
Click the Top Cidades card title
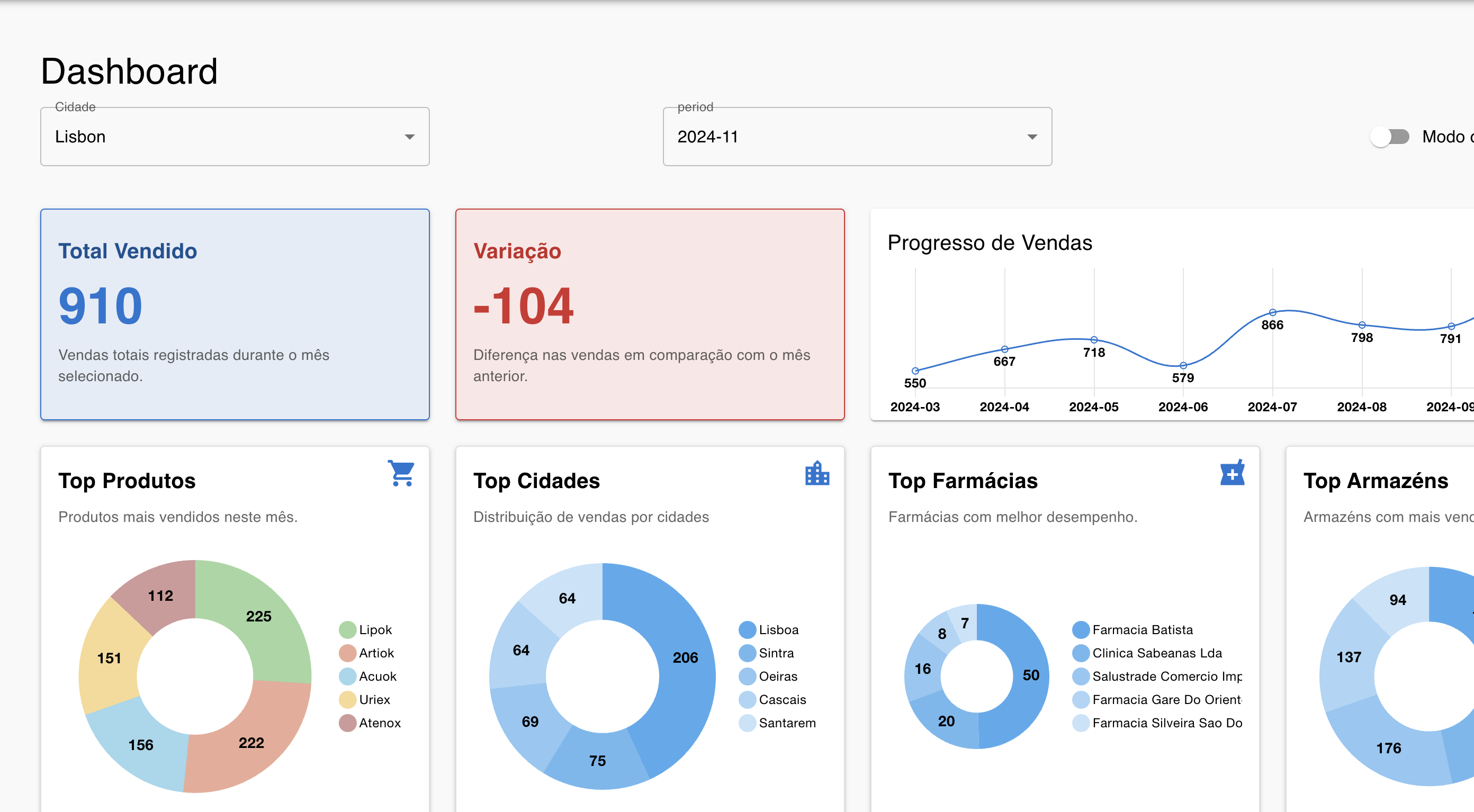point(536,481)
